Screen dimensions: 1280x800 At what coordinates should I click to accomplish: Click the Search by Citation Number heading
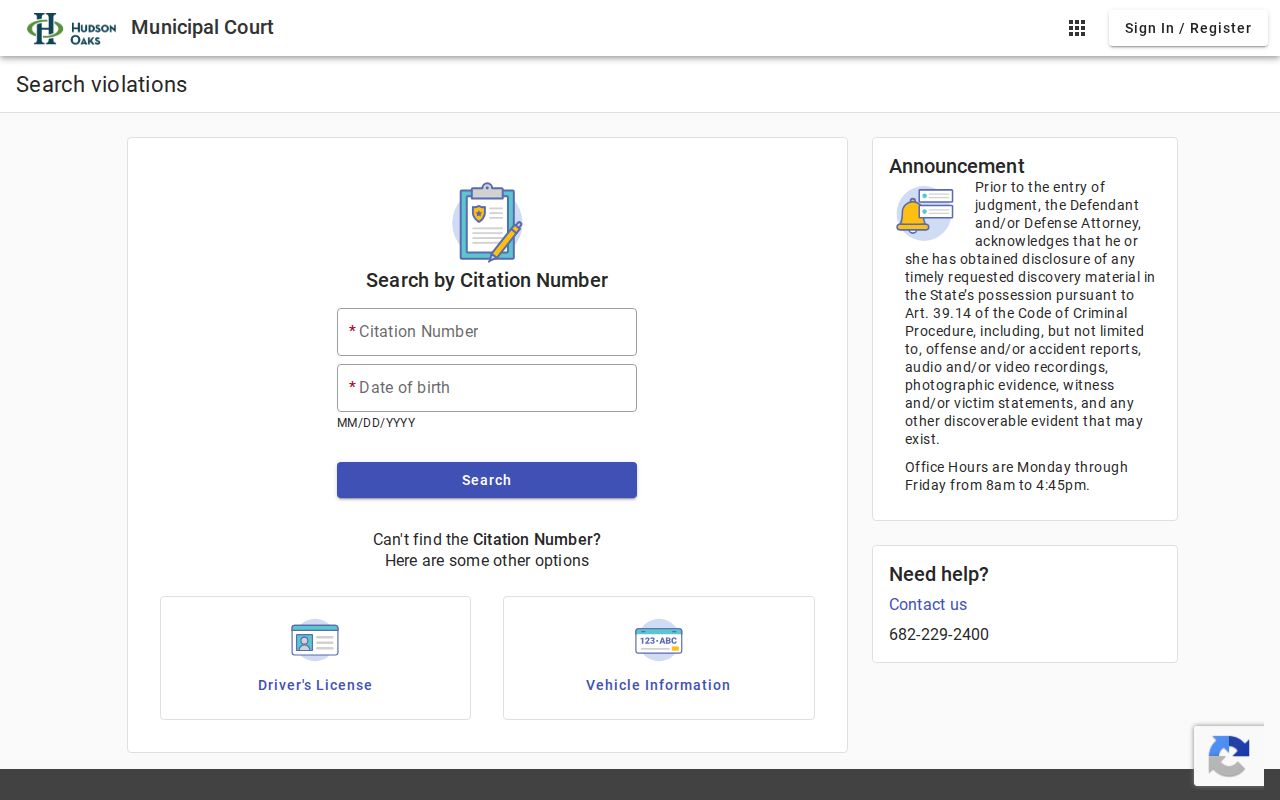coord(487,280)
